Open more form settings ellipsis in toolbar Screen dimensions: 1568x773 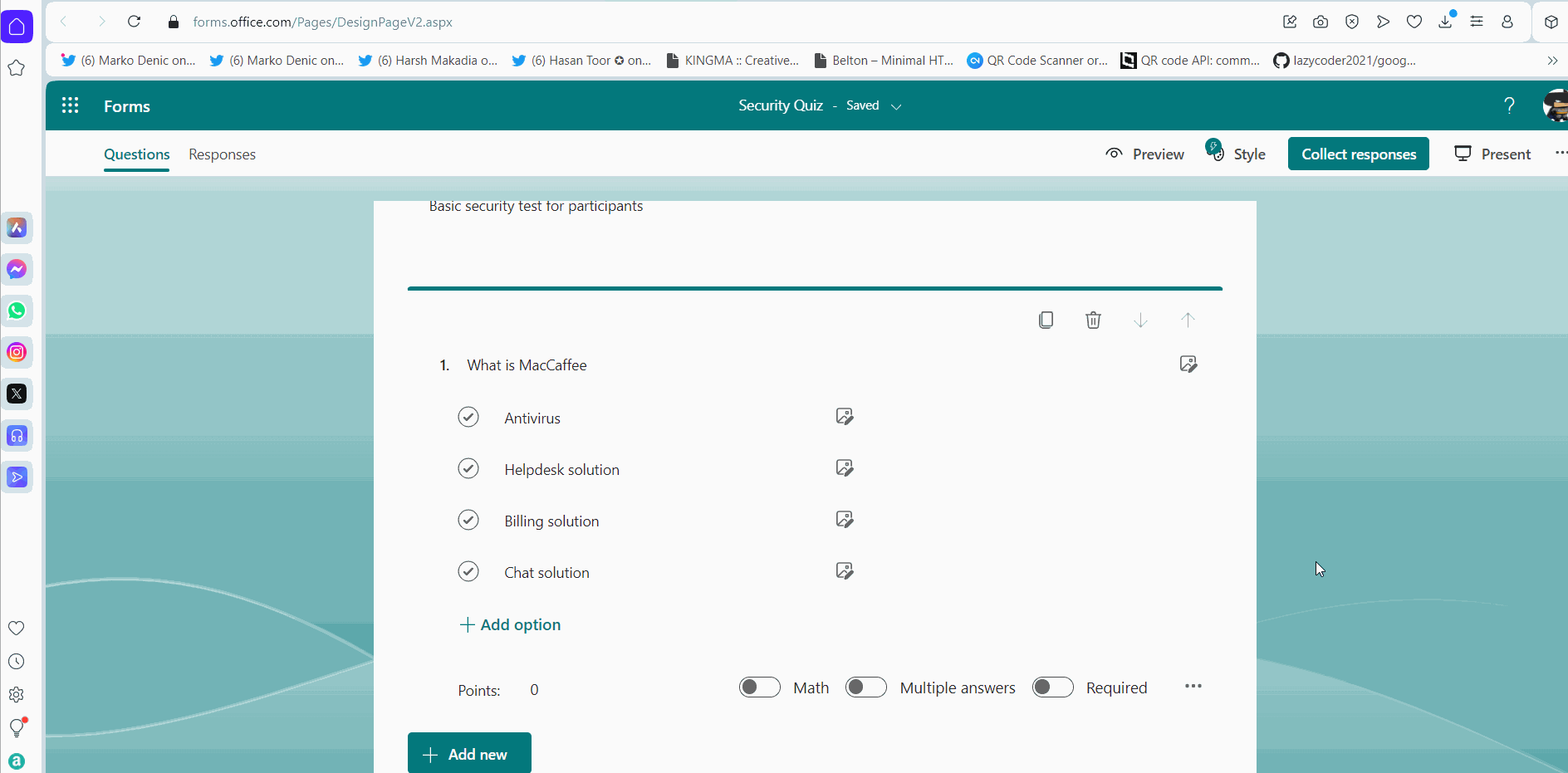pyautogui.click(x=1561, y=153)
